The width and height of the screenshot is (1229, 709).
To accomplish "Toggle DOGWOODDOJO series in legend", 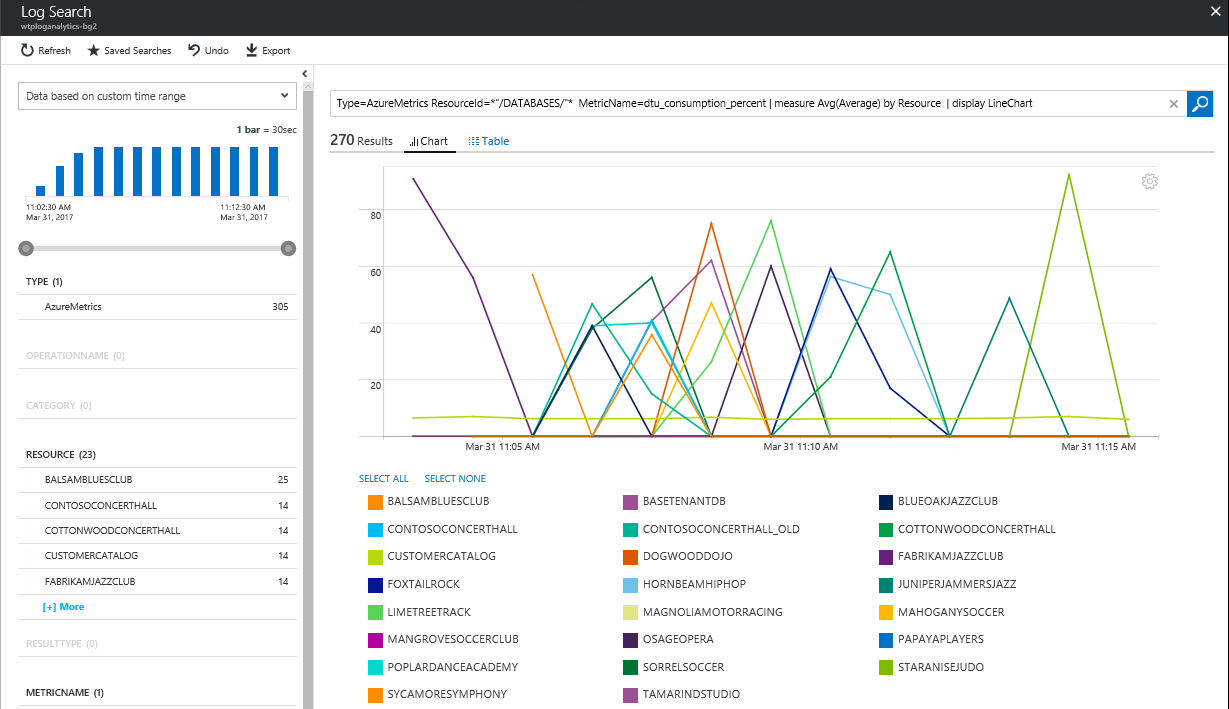I will pos(677,556).
